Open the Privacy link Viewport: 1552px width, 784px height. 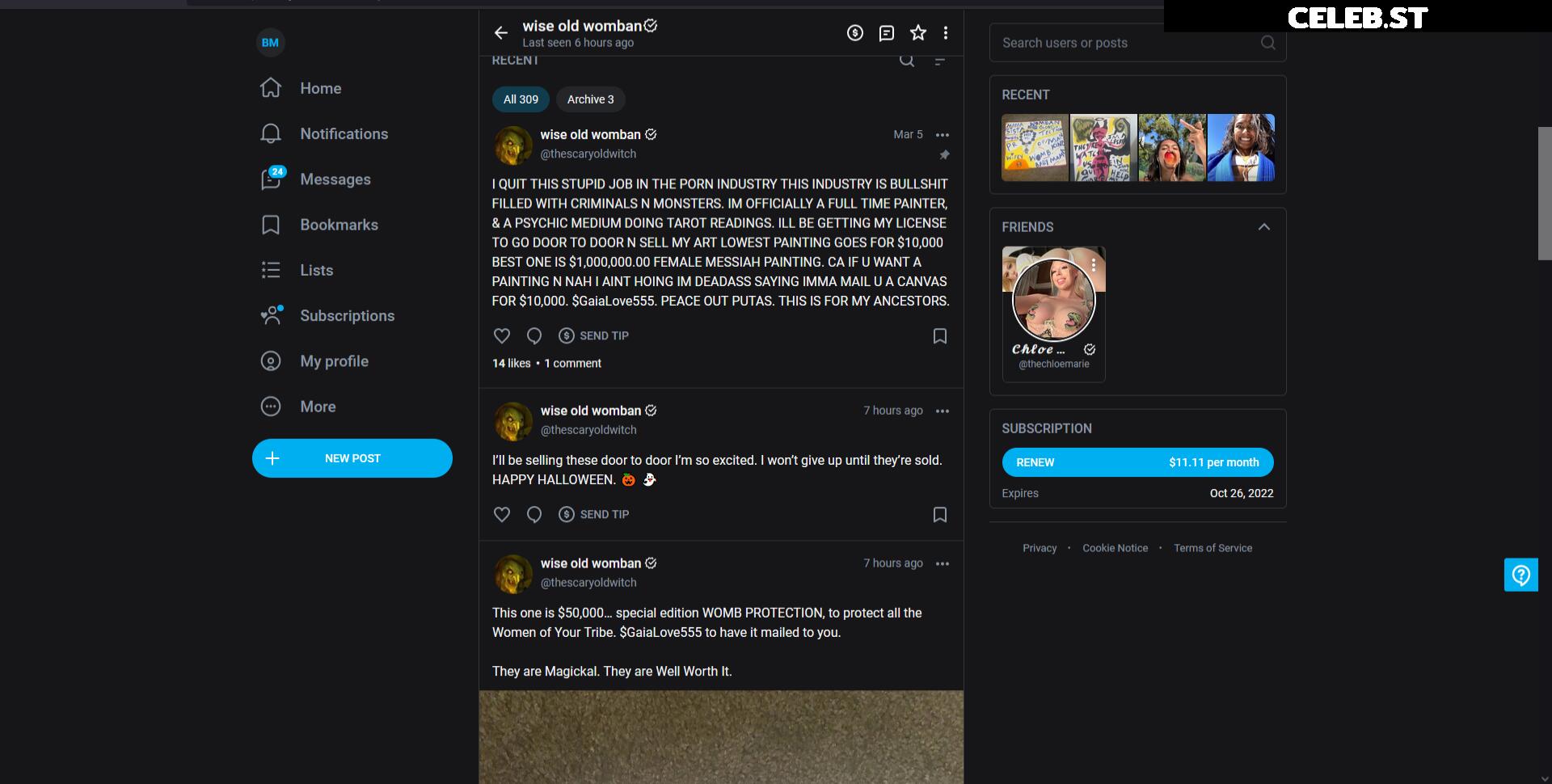click(x=1040, y=548)
